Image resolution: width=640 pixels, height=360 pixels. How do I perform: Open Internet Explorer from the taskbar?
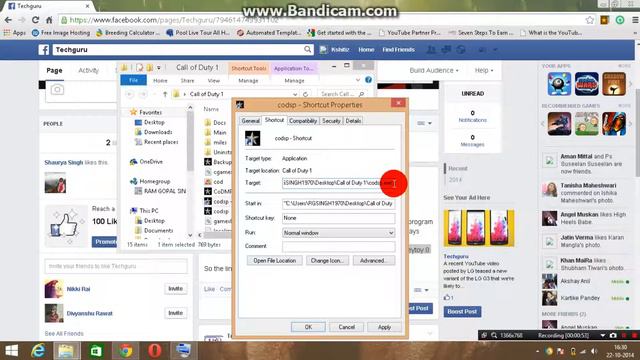click(38, 351)
